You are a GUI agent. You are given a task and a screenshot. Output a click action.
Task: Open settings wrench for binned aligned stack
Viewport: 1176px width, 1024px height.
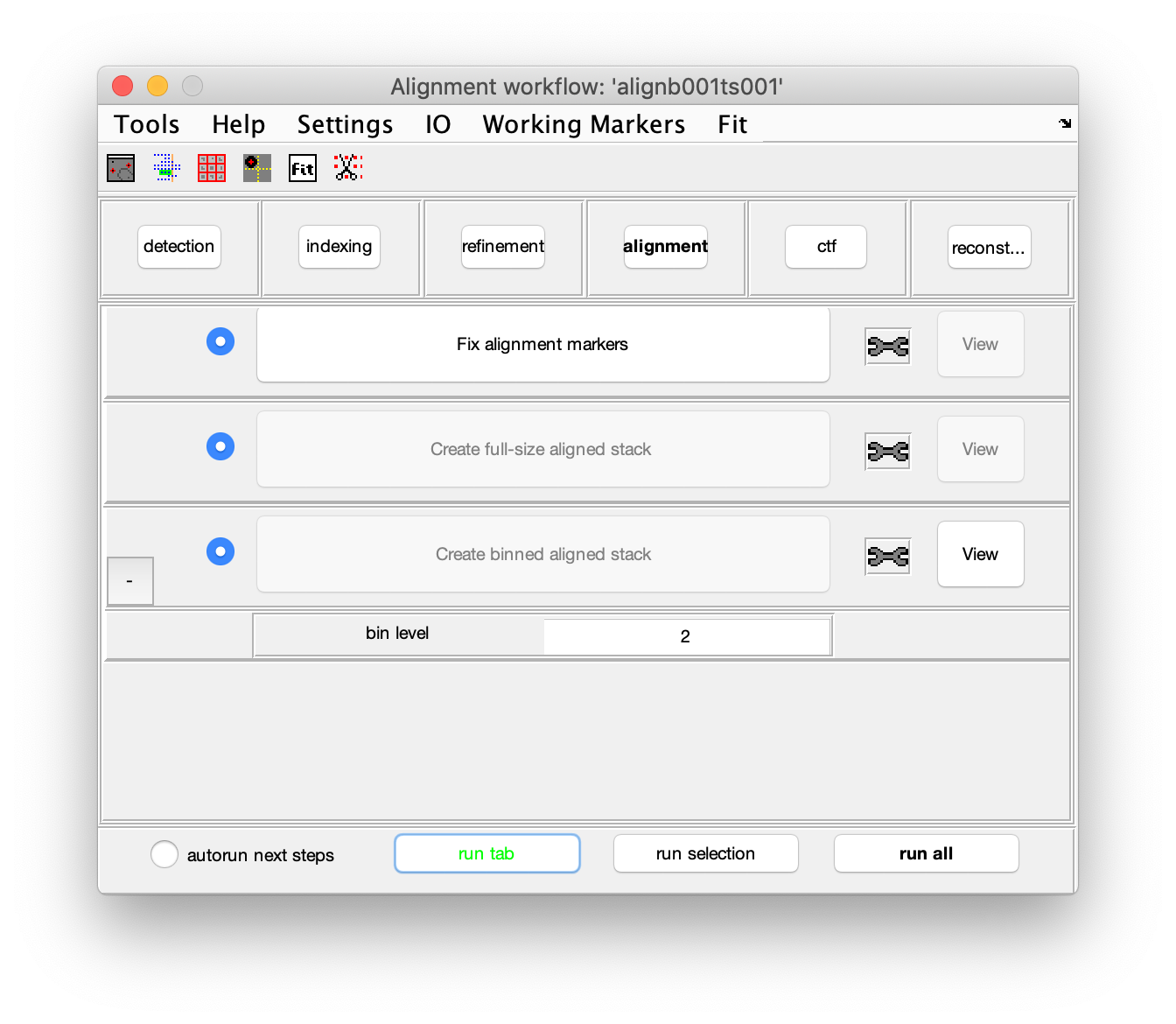click(888, 557)
